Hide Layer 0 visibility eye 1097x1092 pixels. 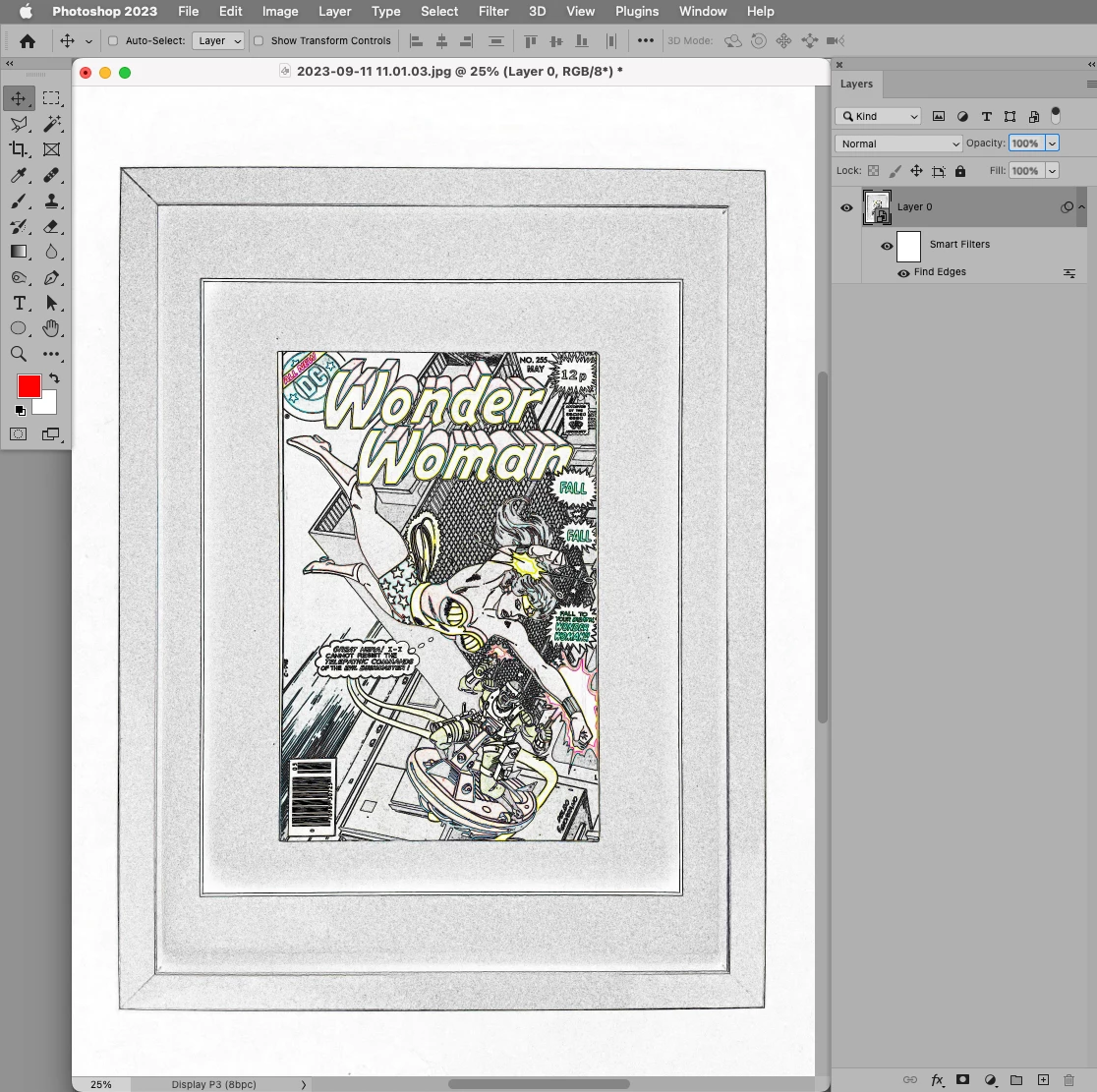click(846, 207)
